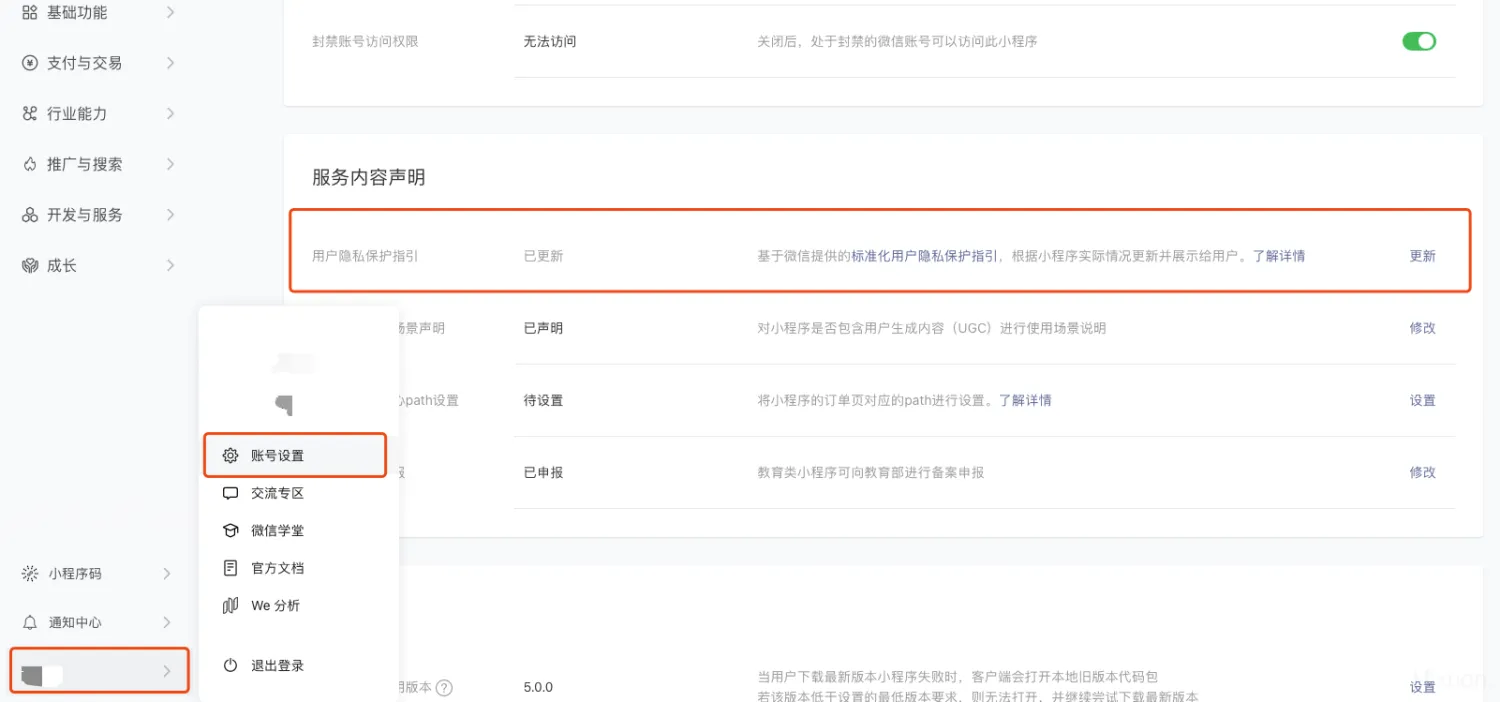Click 设置 in the 待设置 path row

[x=1422, y=400]
